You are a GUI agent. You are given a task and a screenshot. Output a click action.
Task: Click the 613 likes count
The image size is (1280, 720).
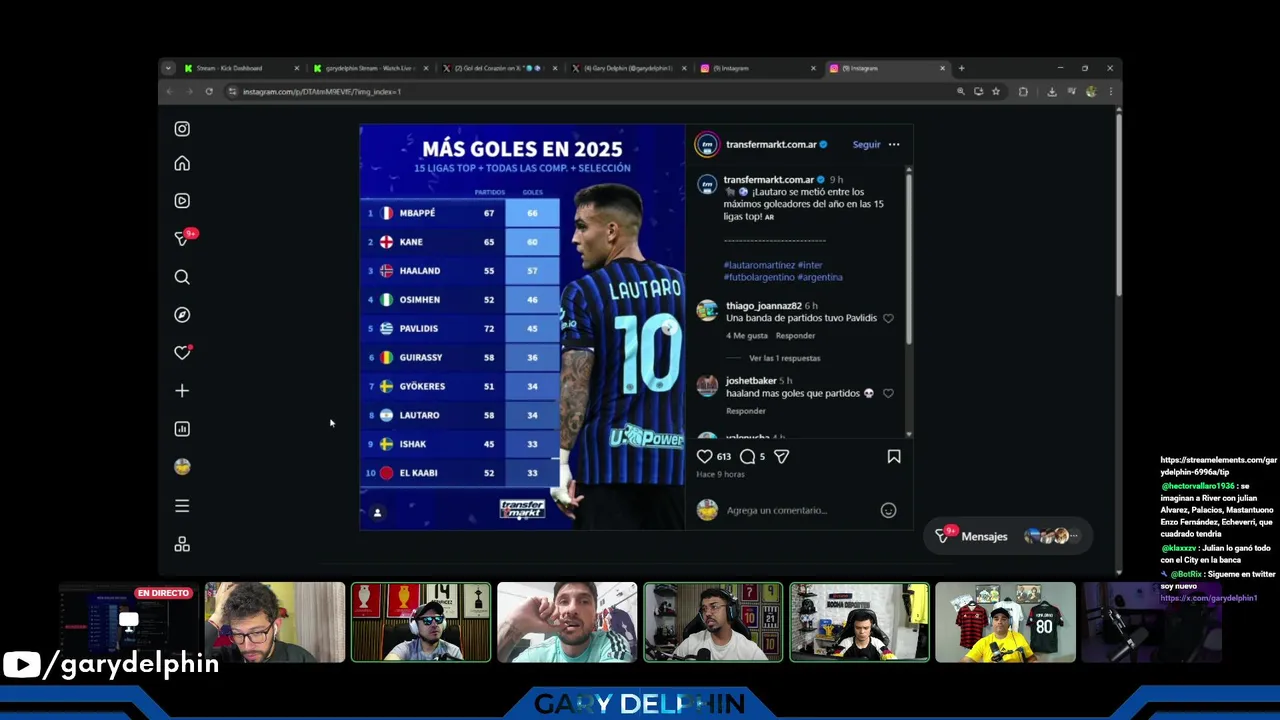coord(724,456)
